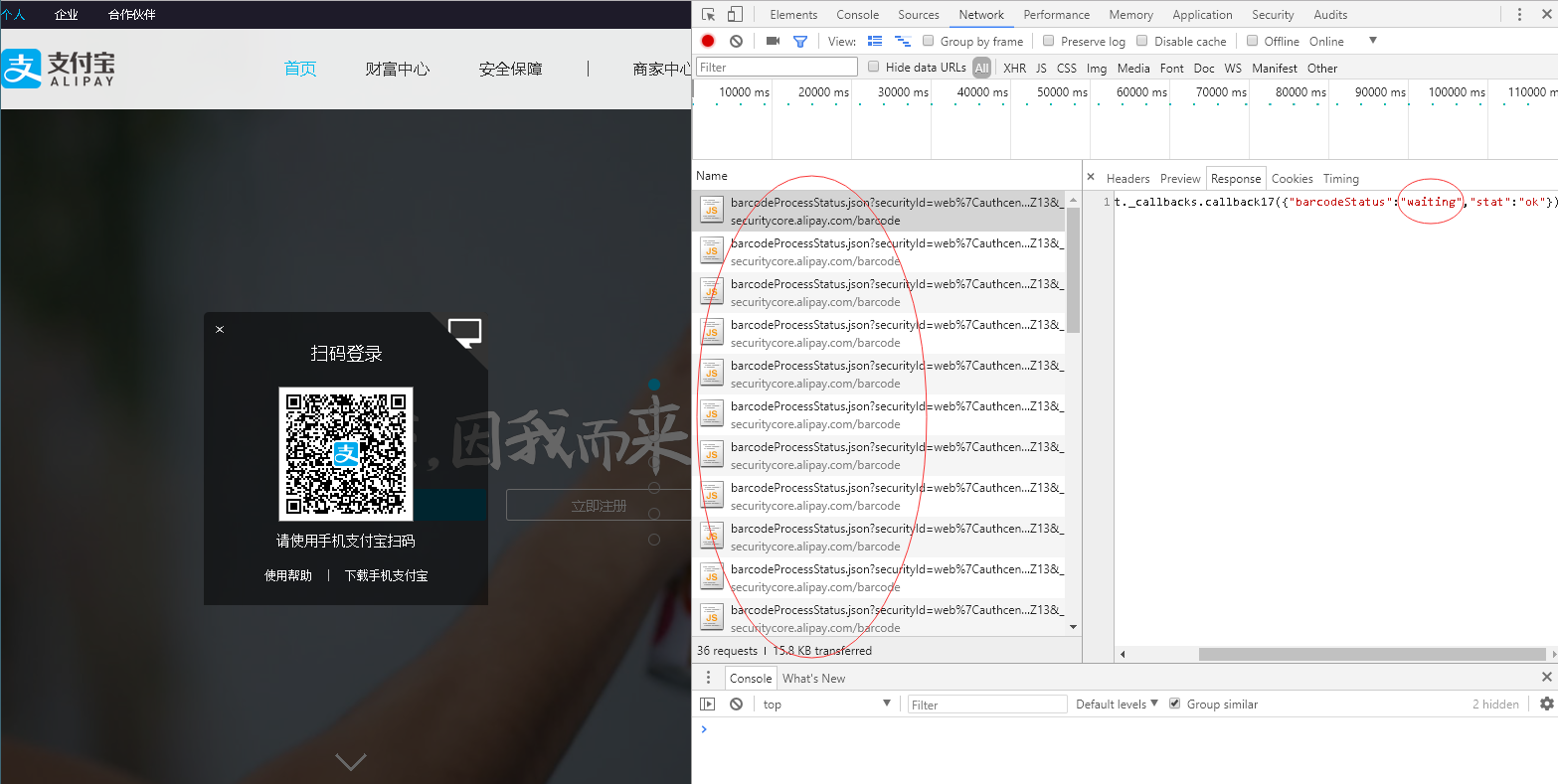Uncheck Group similar in console
The image size is (1558, 784).
click(1175, 704)
